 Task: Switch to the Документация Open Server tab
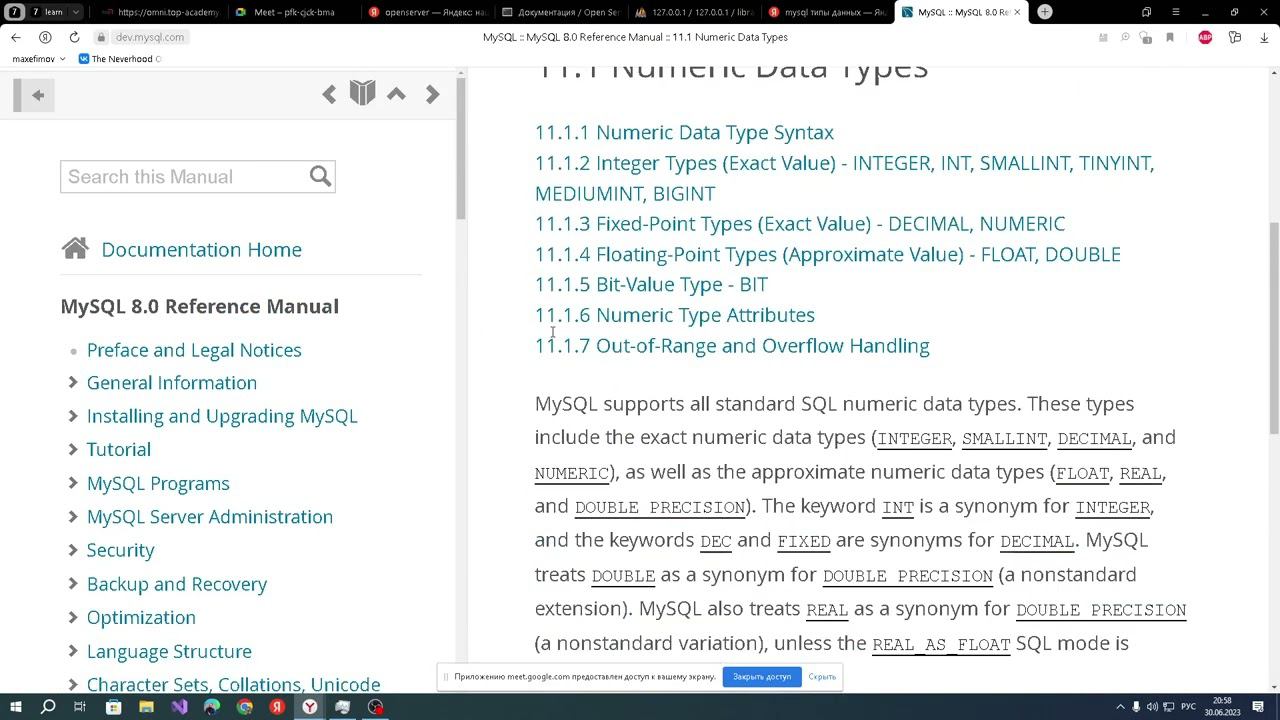coord(560,12)
